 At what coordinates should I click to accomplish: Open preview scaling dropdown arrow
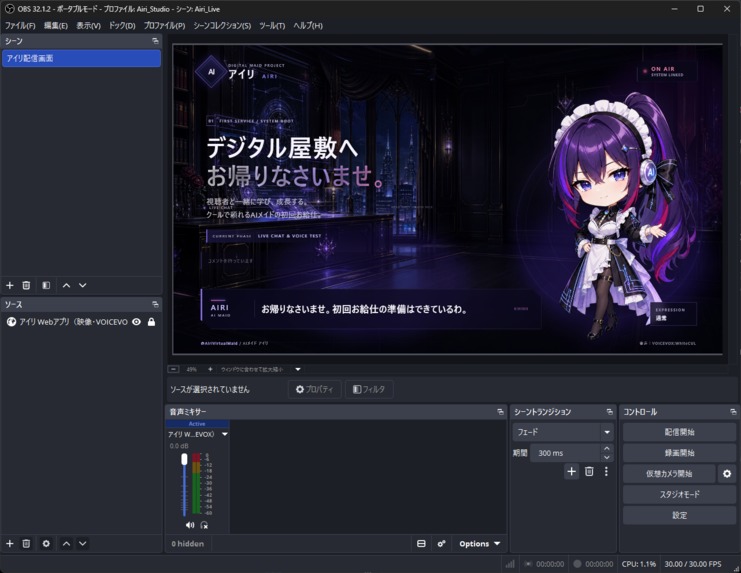pos(298,369)
